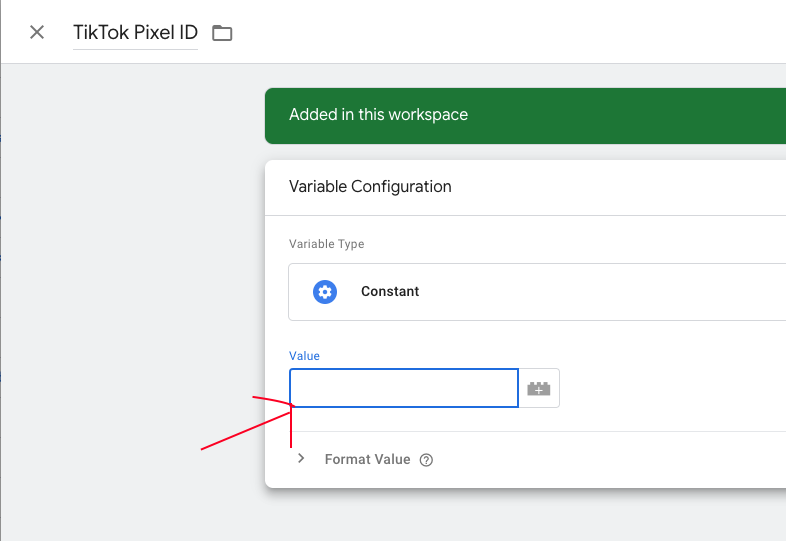Insert a variable using the brick icon

click(x=539, y=389)
